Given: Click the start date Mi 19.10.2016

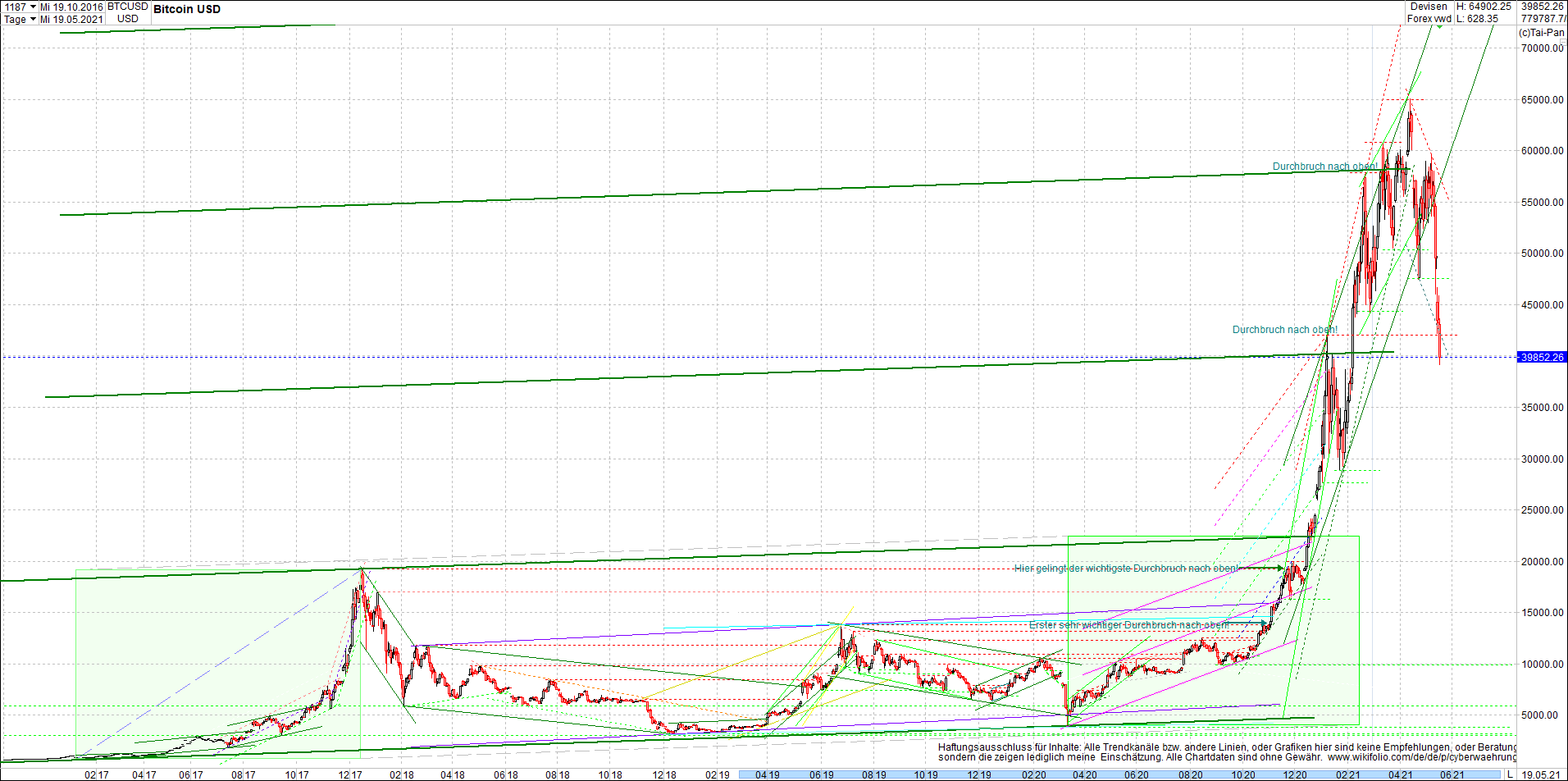Looking at the screenshot, I should (71, 7).
